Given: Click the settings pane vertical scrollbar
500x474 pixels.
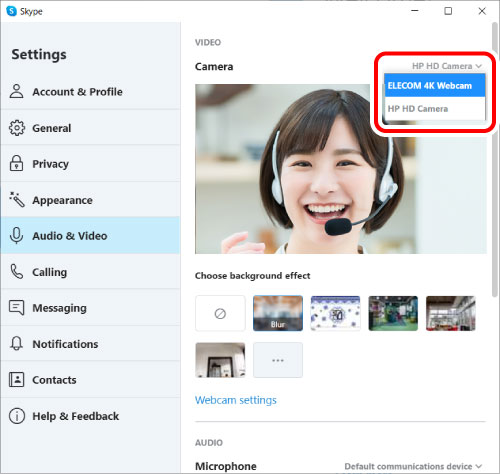Looking at the screenshot, I should pyautogui.click(x=495, y=160).
